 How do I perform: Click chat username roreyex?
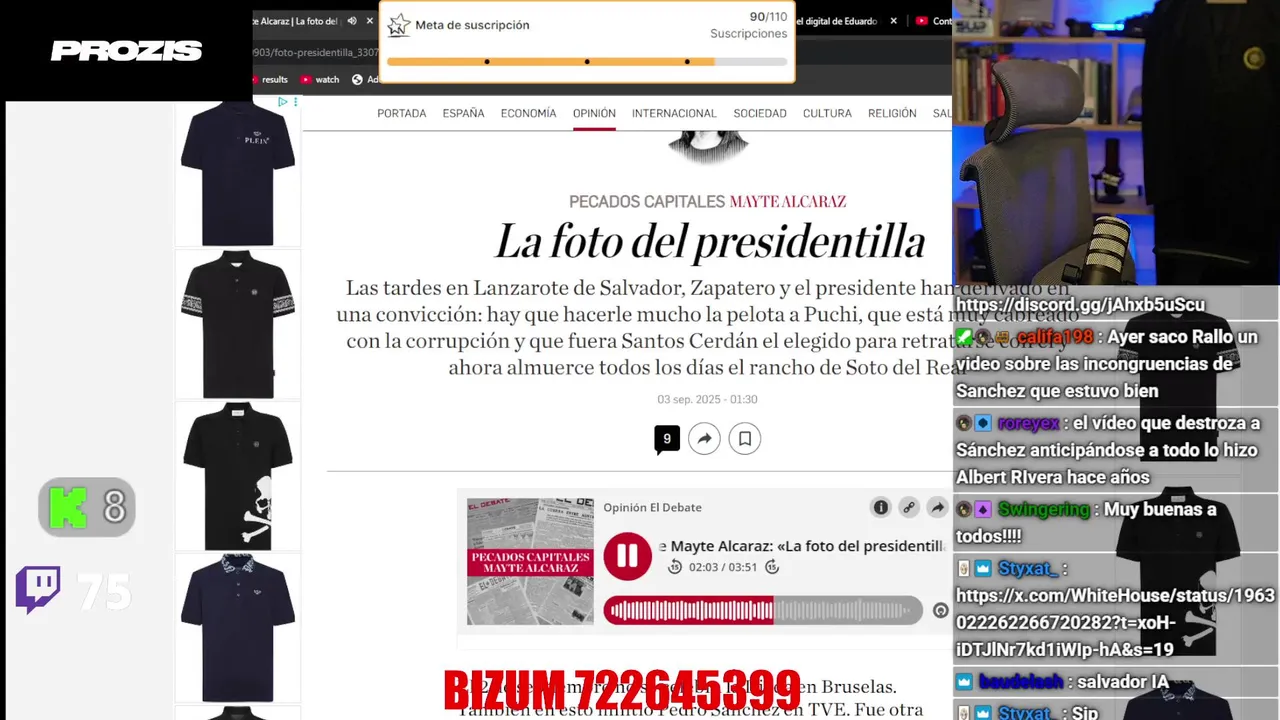1027,423
